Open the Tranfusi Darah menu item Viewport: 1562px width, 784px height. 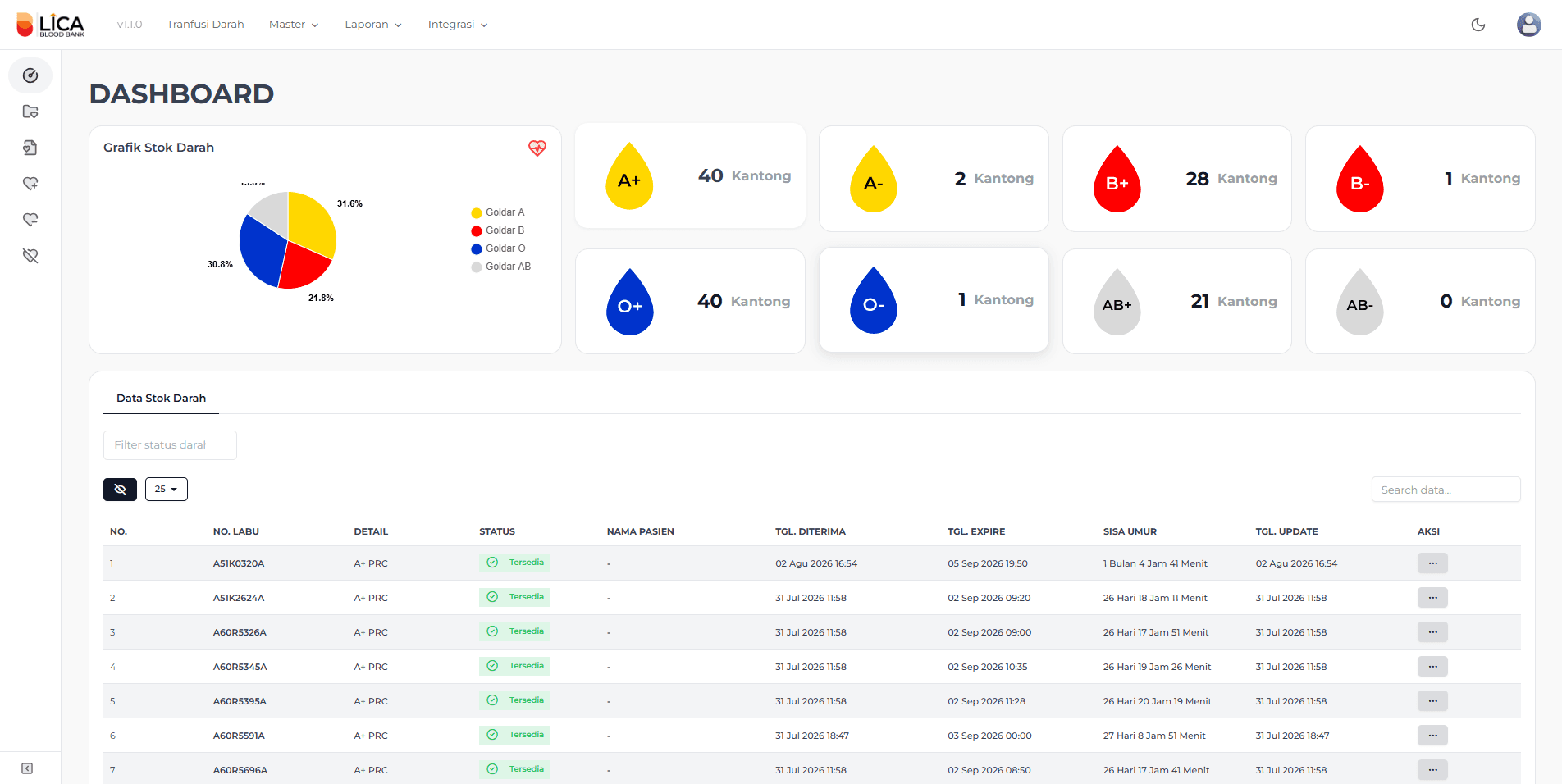tap(205, 25)
